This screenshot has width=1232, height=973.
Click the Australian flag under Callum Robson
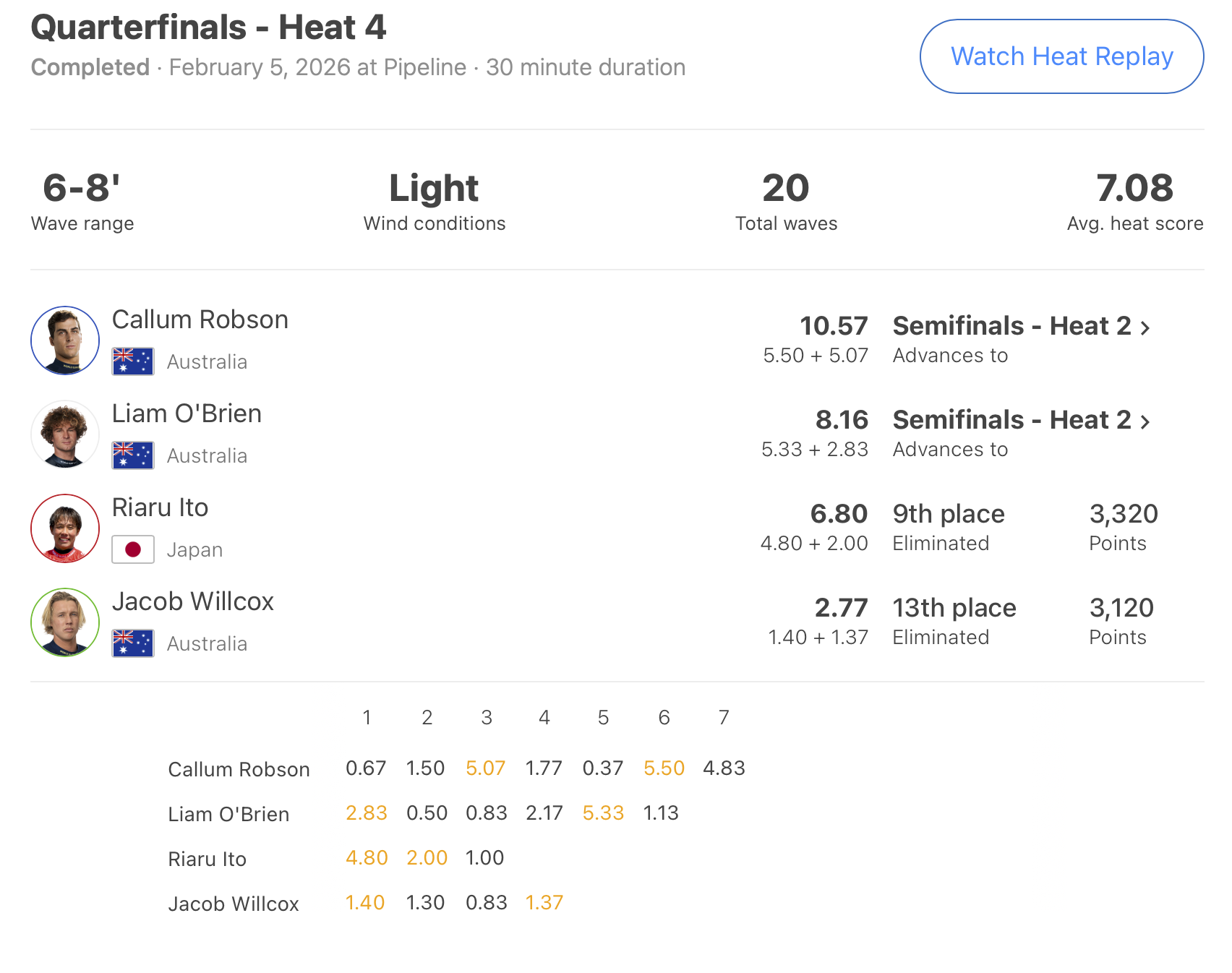pos(133,361)
